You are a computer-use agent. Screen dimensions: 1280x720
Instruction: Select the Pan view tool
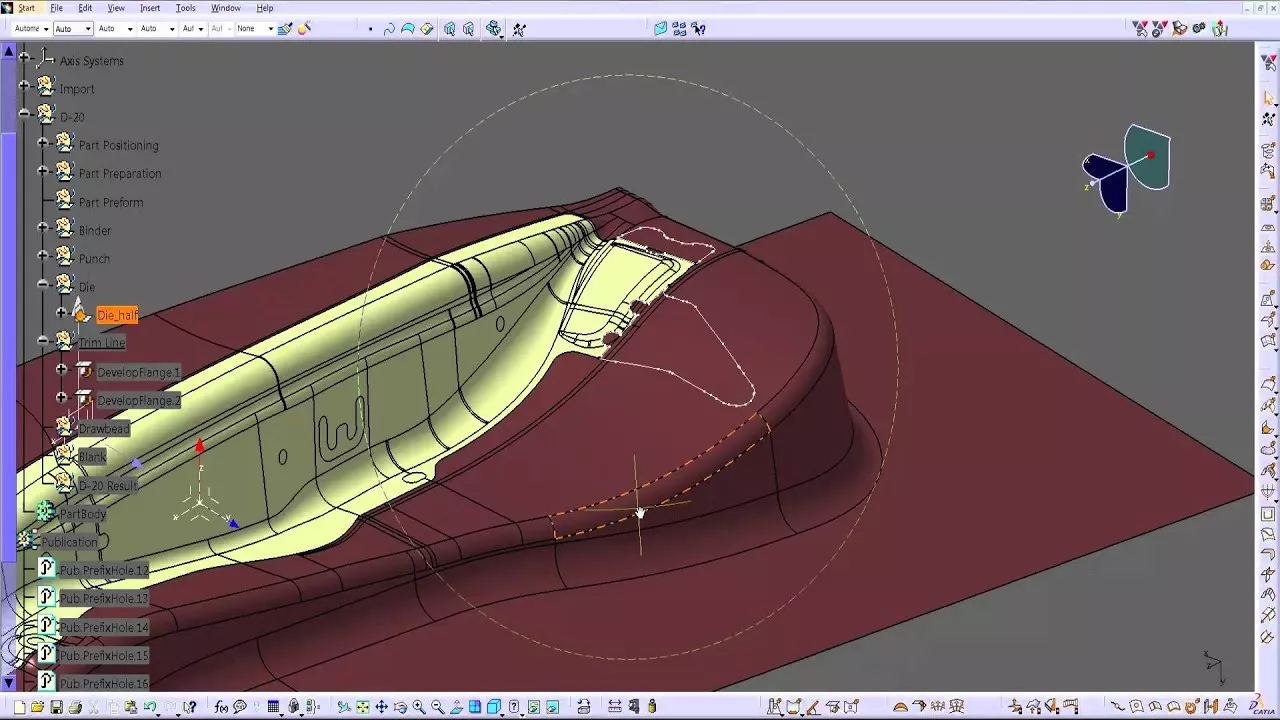pos(381,707)
